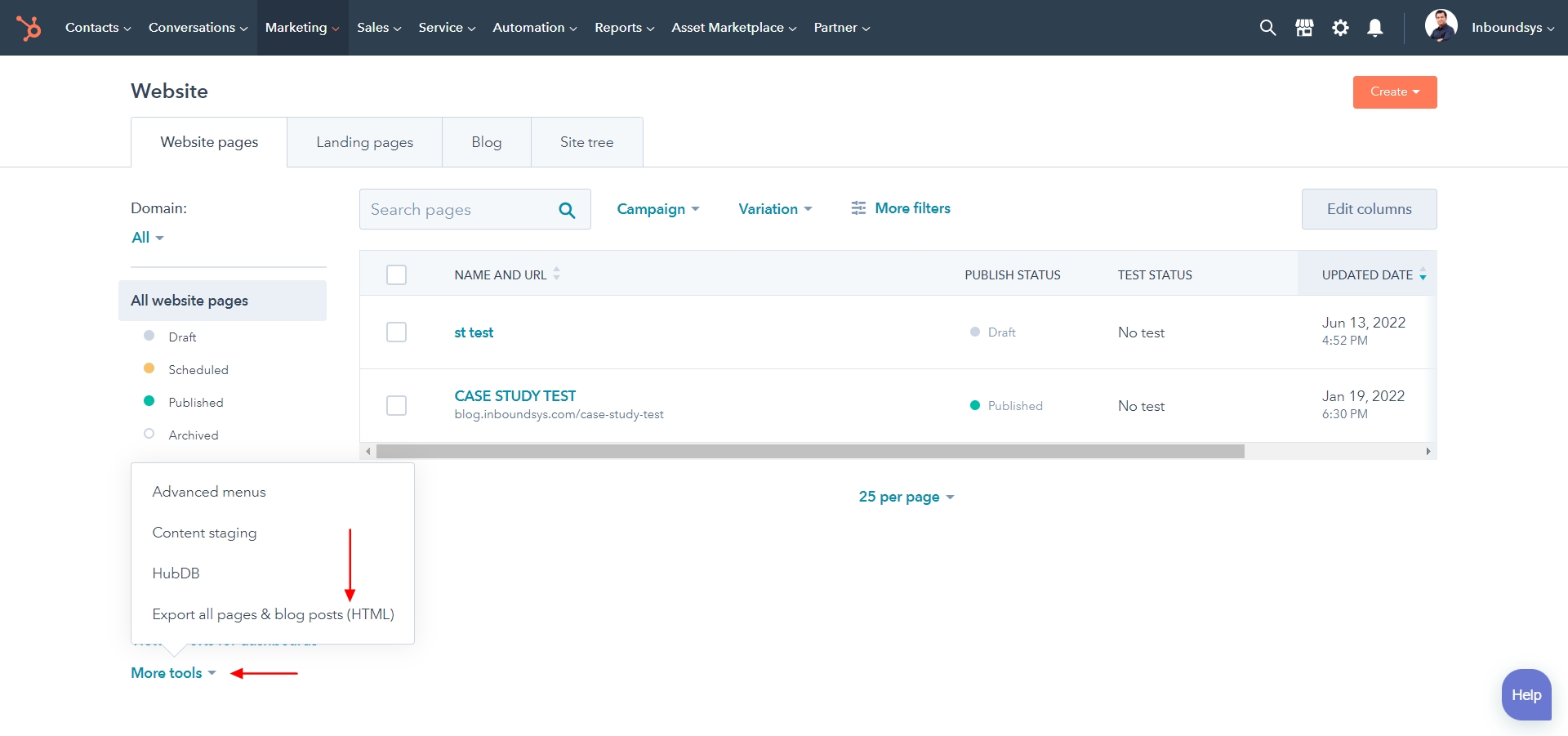Click the Create button

(1394, 91)
